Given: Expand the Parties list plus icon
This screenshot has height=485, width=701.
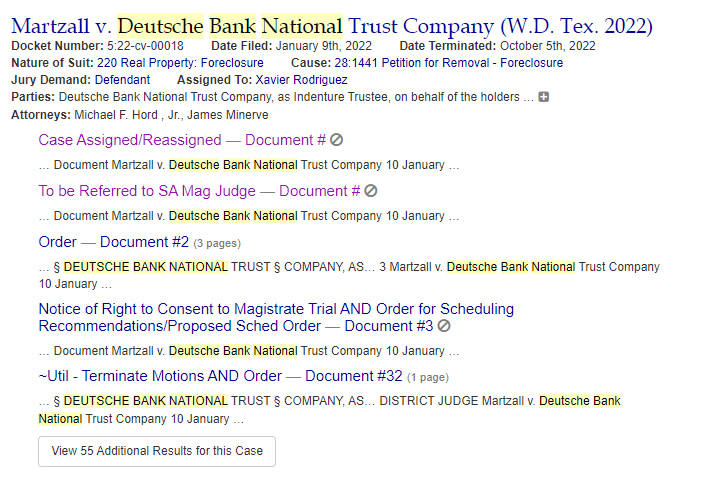Looking at the screenshot, I should [543, 97].
